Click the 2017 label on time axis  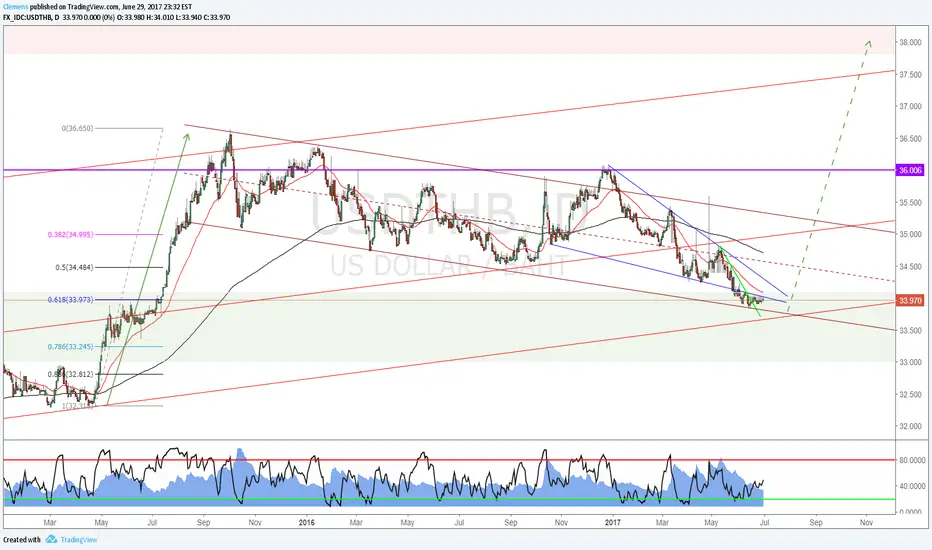pos(612,523)
